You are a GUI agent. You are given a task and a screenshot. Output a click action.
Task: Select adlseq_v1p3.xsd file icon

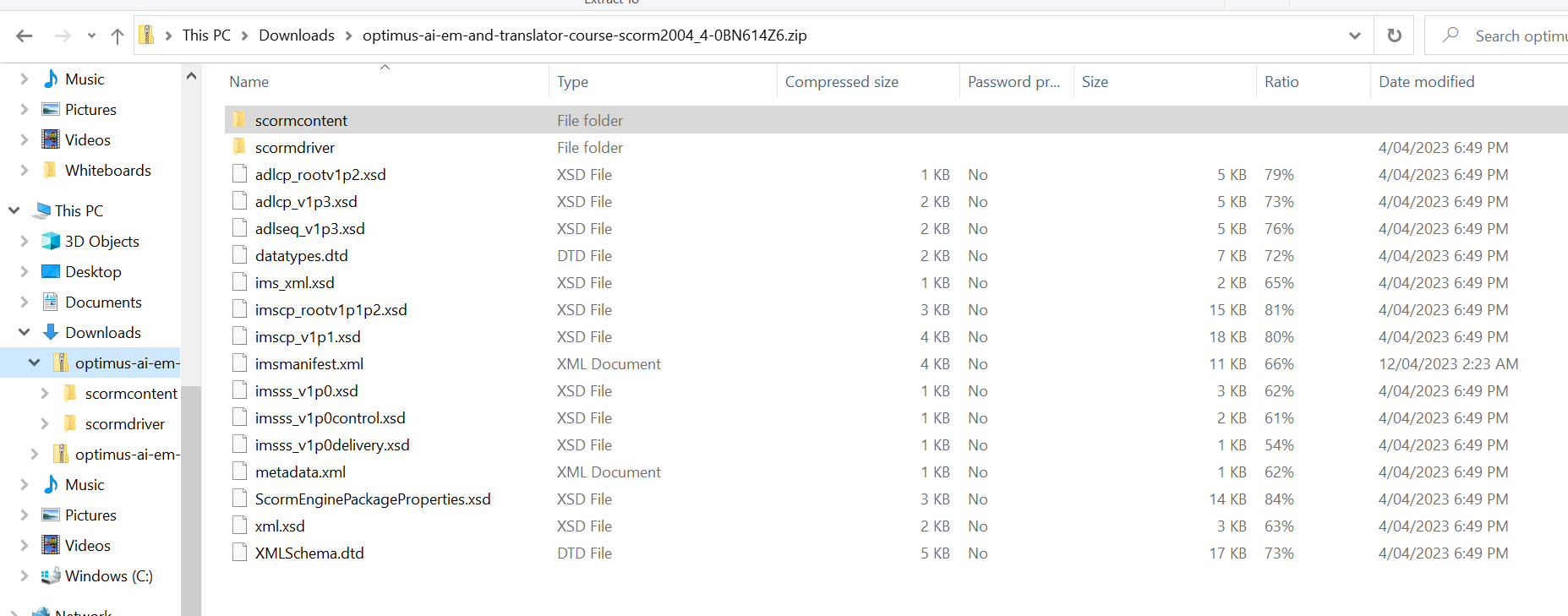coord(239,227)
